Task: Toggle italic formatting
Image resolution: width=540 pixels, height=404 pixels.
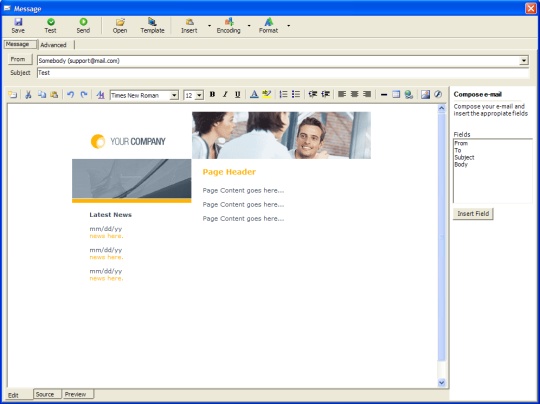Action: tap(225, 94)
